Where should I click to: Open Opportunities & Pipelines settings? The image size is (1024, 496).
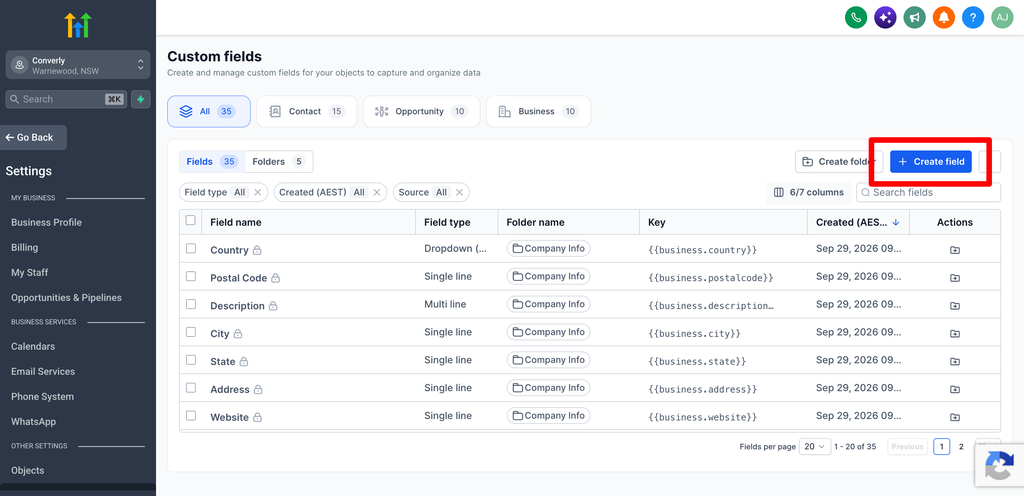(x=67, y=298)
